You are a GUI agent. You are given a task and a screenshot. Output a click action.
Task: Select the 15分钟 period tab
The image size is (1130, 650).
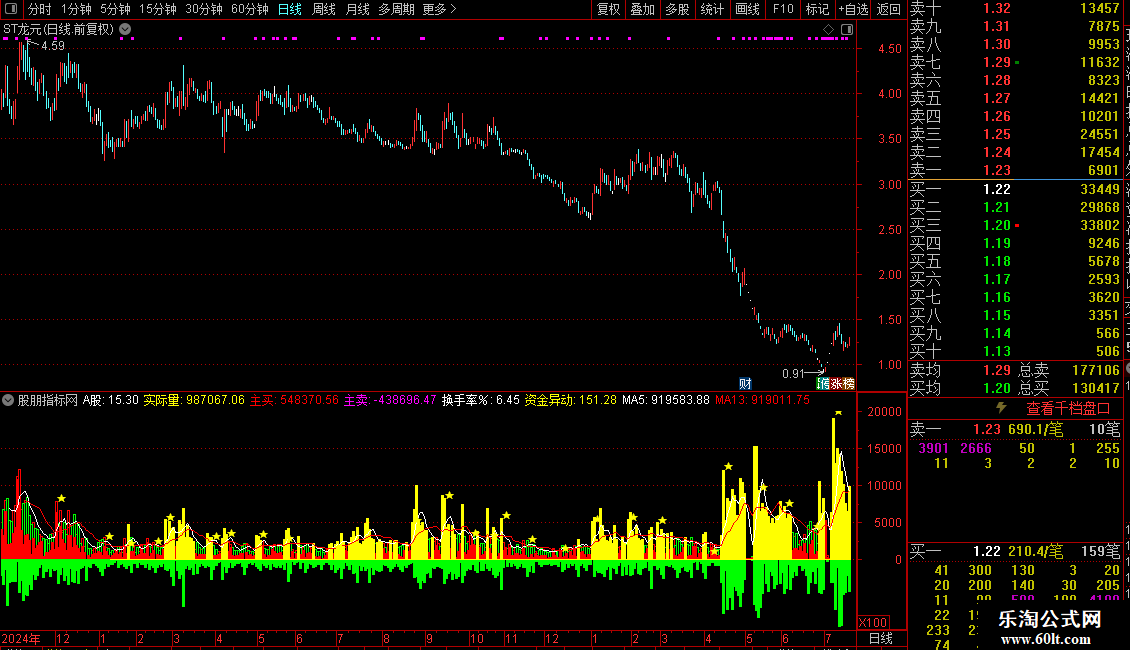click(157, 9)
